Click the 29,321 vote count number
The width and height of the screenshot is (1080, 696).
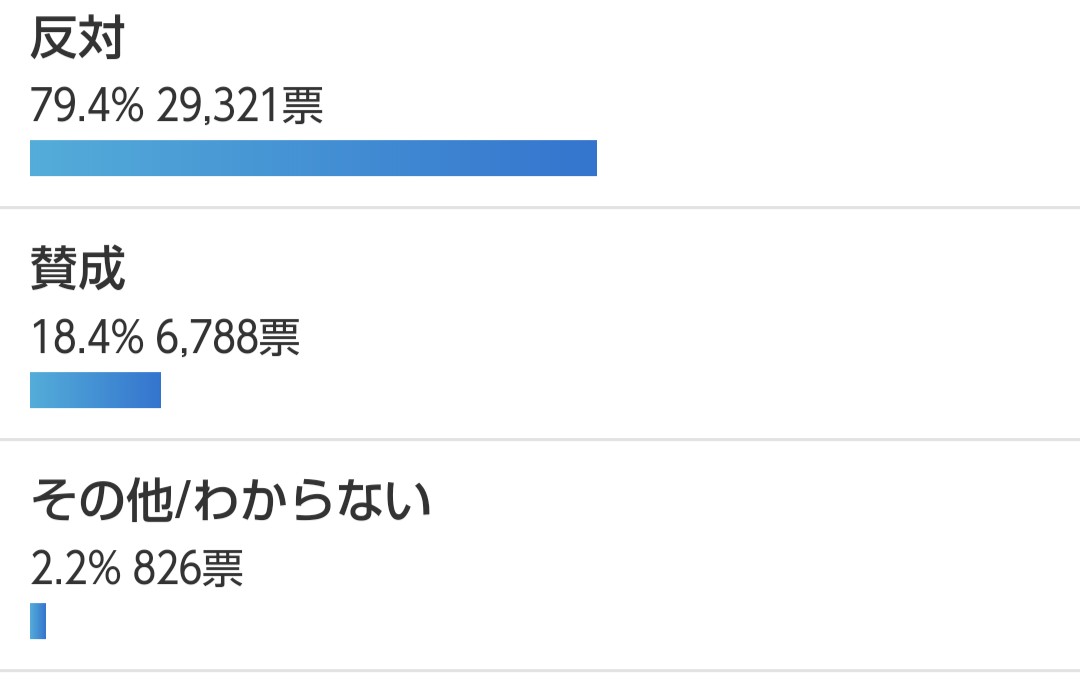pos(218,105)
